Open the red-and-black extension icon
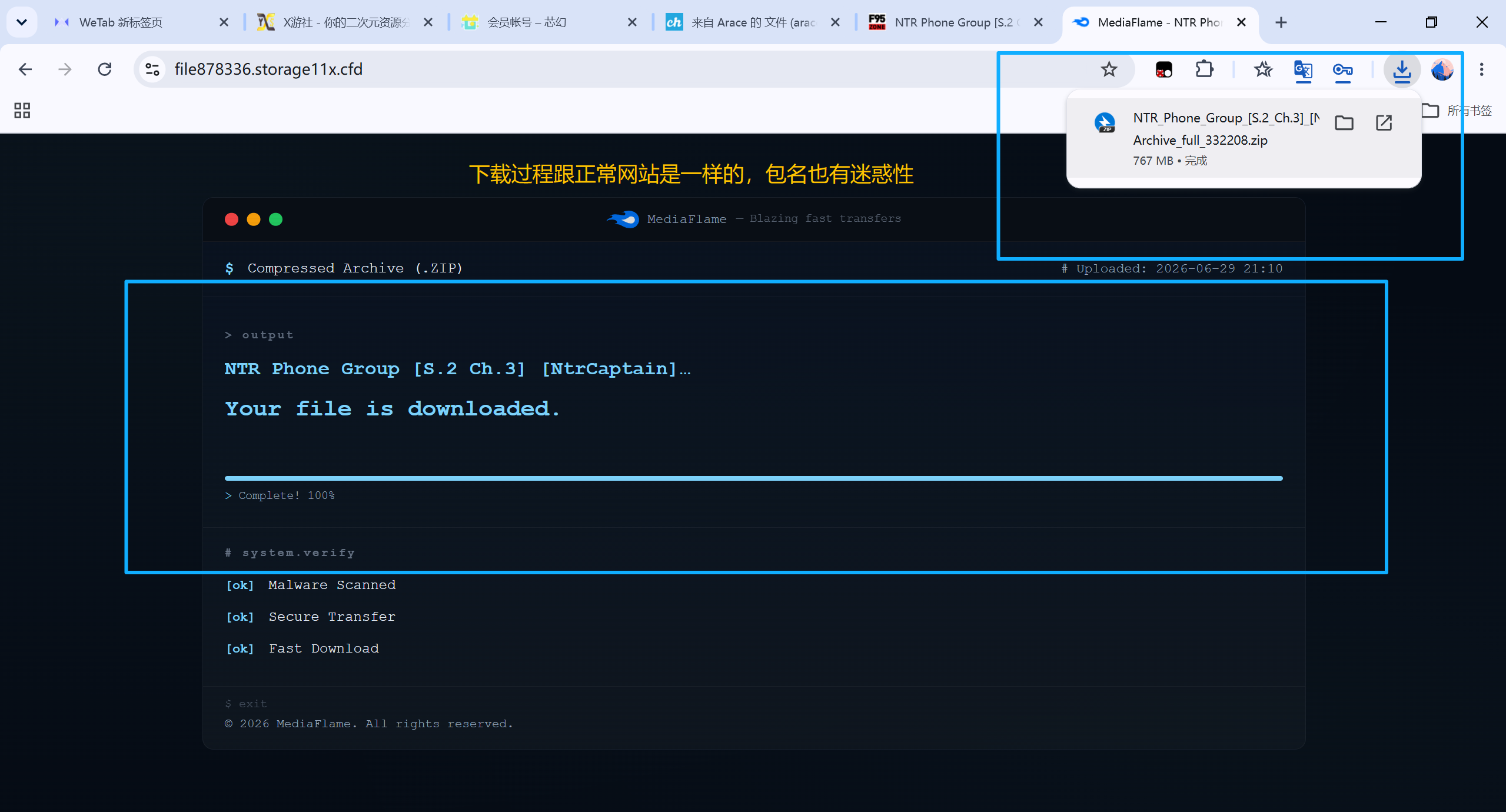This screenshot has height=812, width=1506. (x=1163, y=69)
